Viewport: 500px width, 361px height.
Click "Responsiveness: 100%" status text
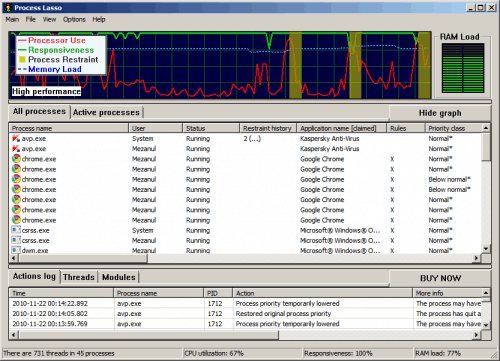coord(338,353)
